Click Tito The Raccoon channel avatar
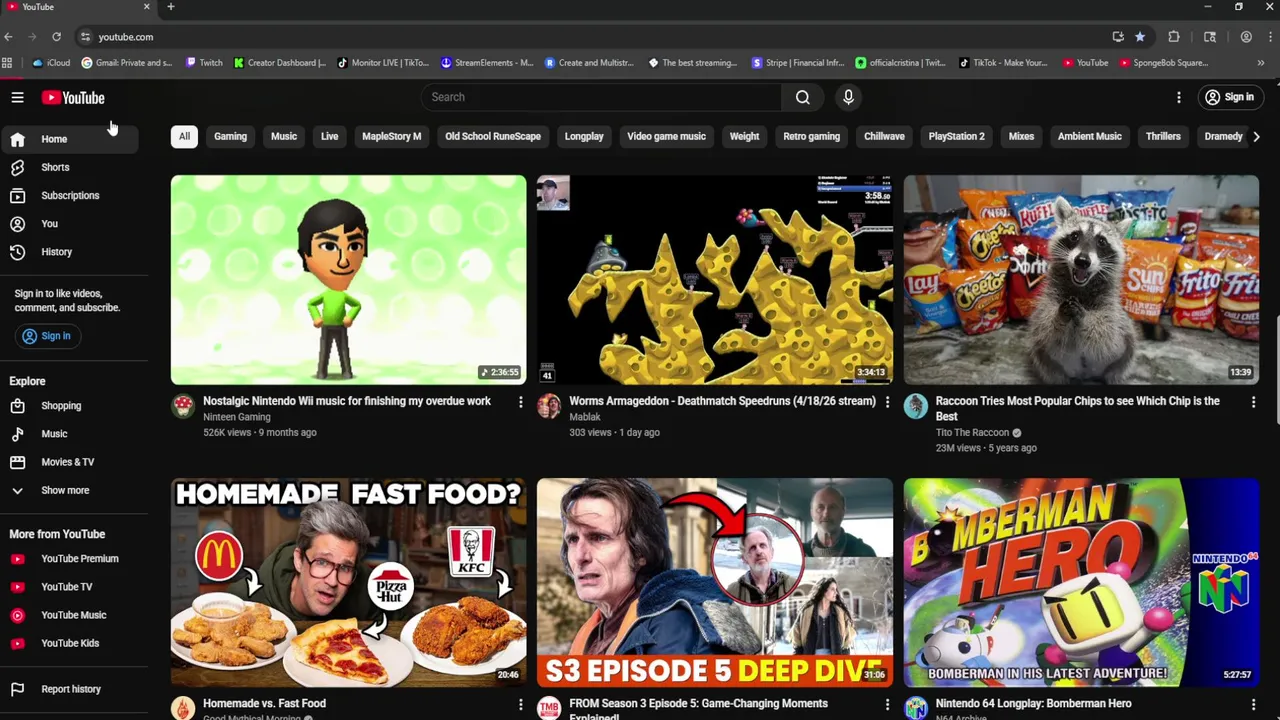Viewport: 1280px width, 720px height. coord(916,406)
